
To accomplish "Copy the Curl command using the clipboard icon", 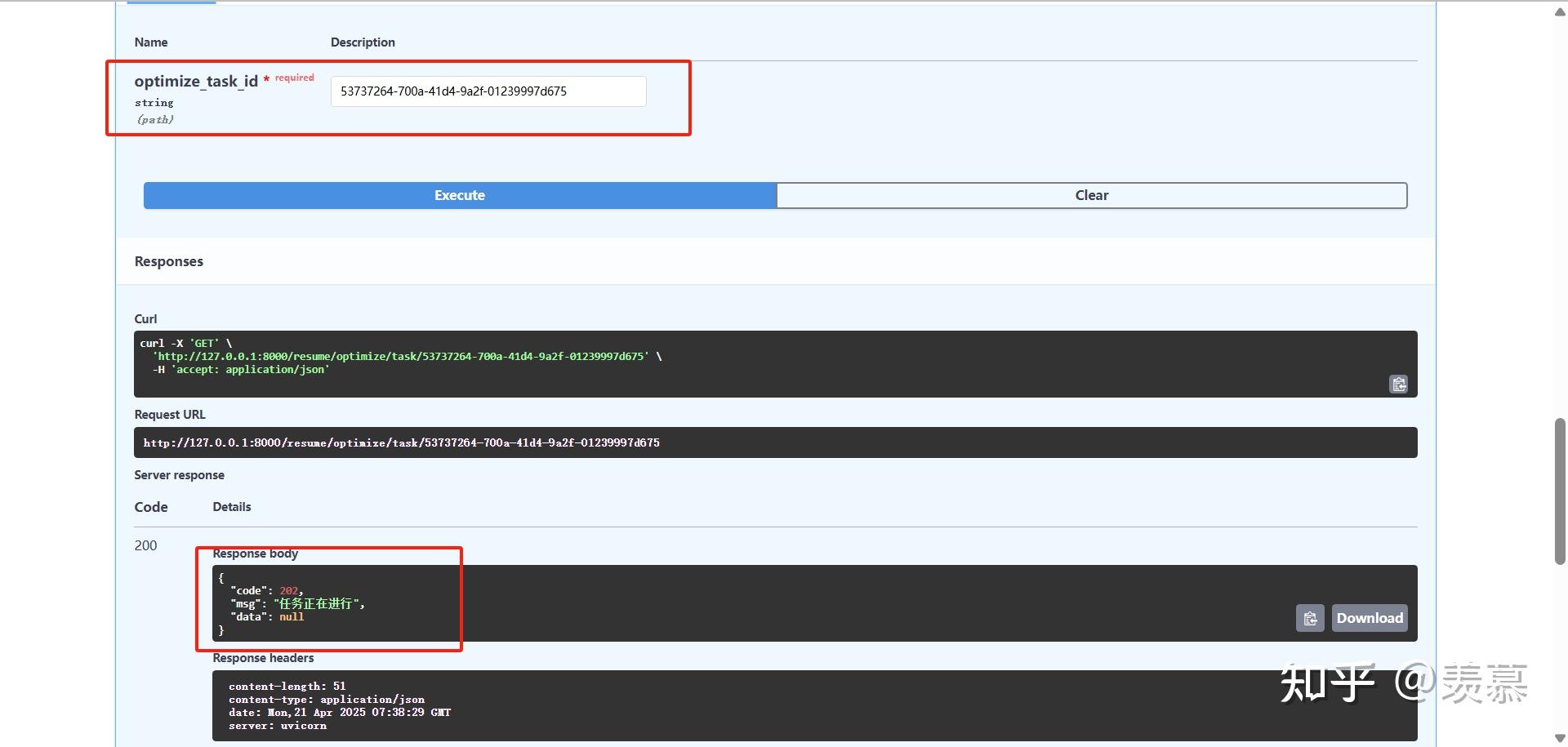I will [x=1398, y=384].
